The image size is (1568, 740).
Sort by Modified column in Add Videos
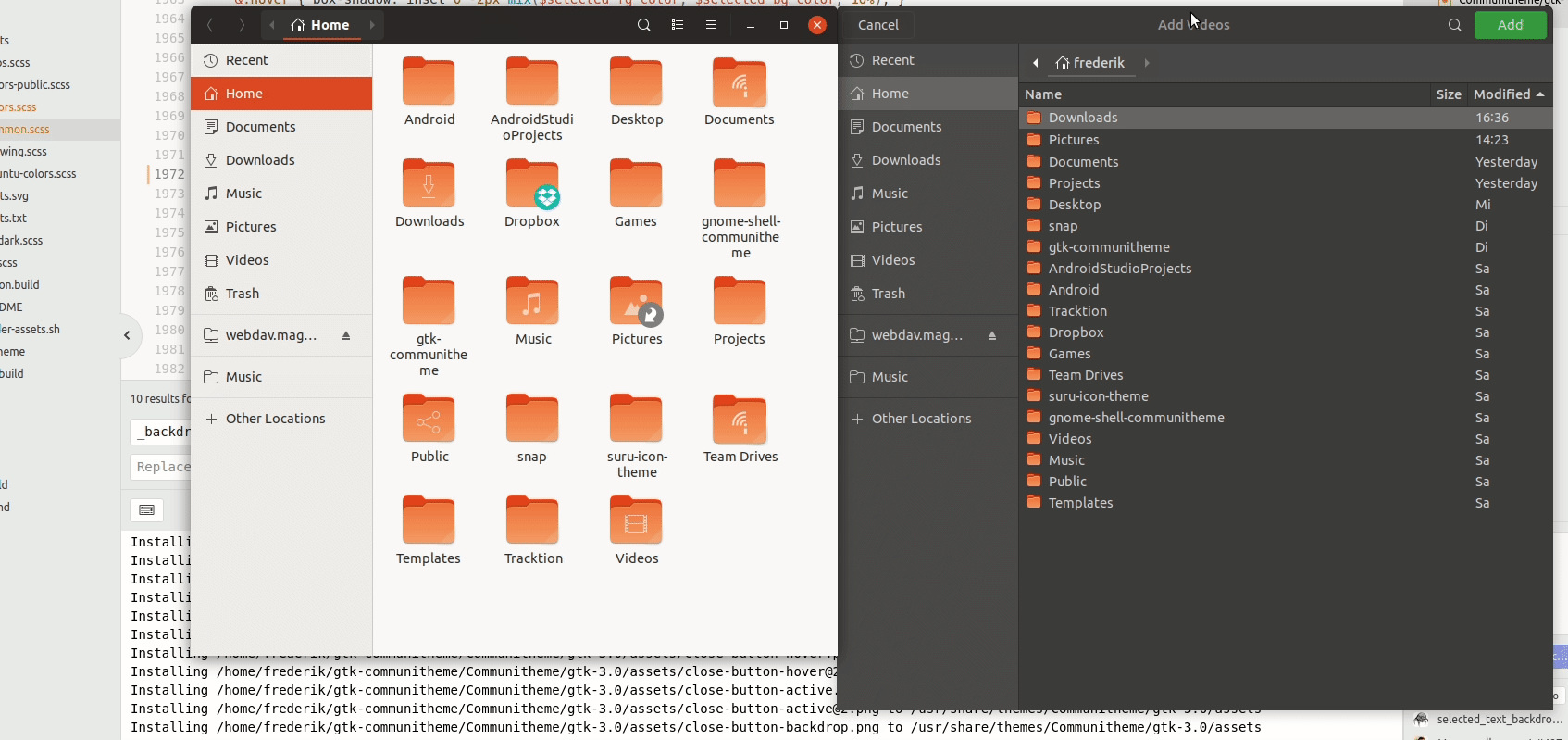click(x=1509, y=94)
